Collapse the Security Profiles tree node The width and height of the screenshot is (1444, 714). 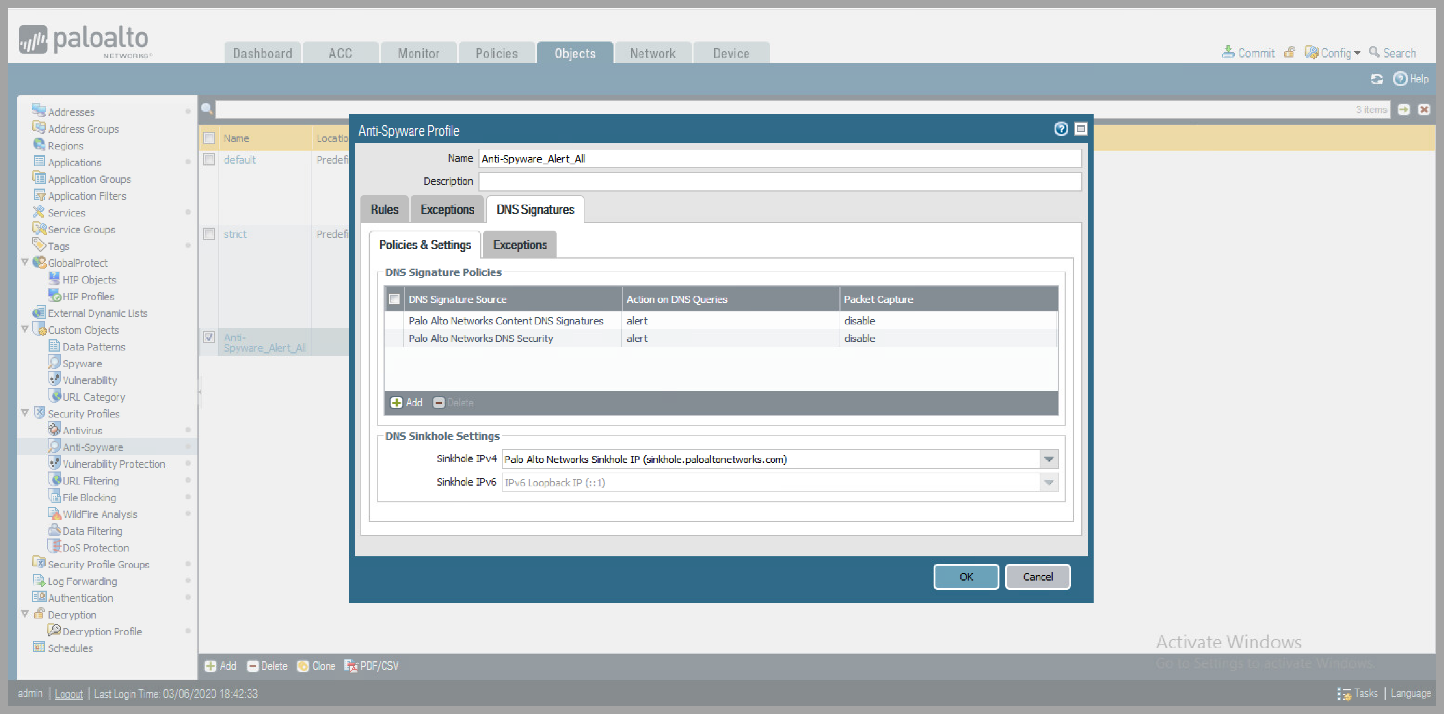tap(25, 413)
